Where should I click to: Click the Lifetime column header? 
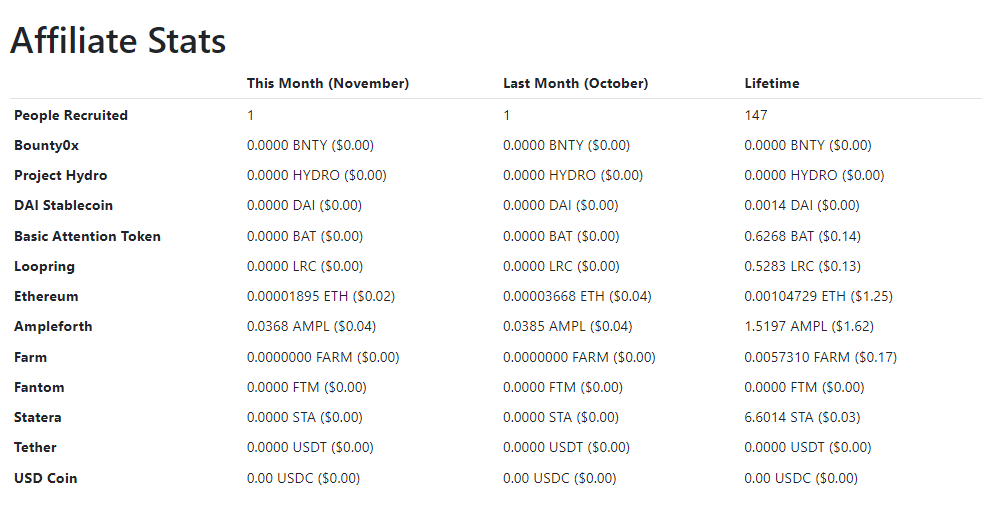click(772, 84)
